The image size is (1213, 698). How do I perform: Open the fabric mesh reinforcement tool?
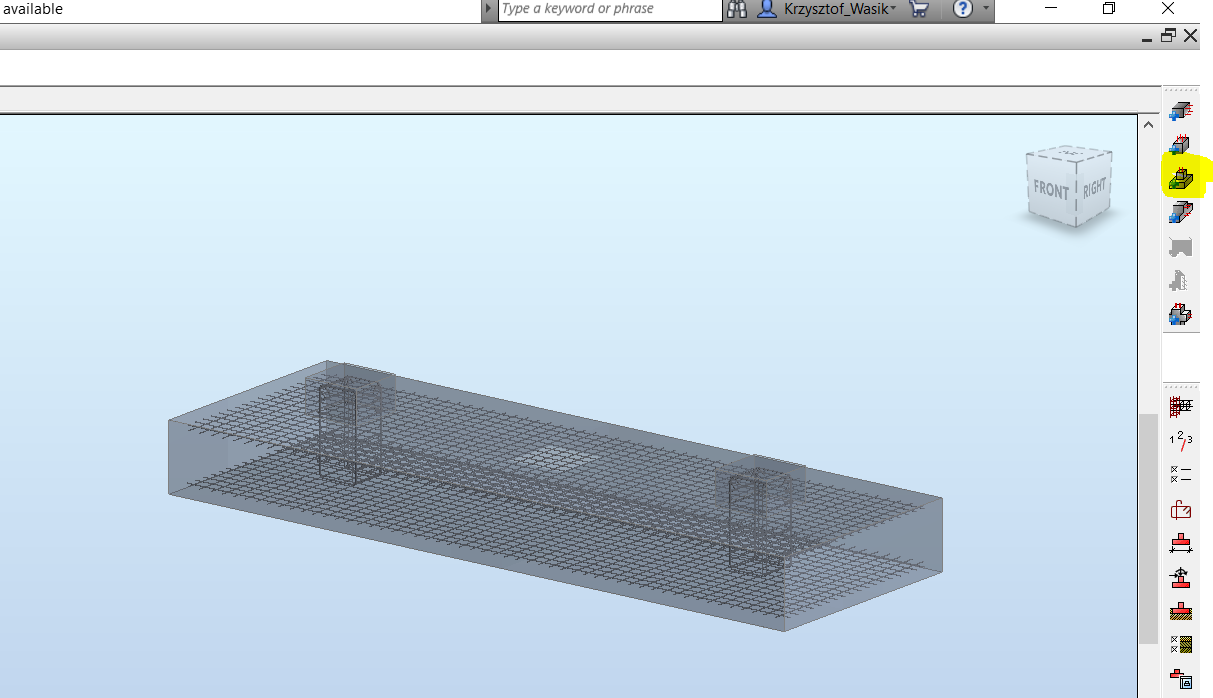[x=1180, y=406]
